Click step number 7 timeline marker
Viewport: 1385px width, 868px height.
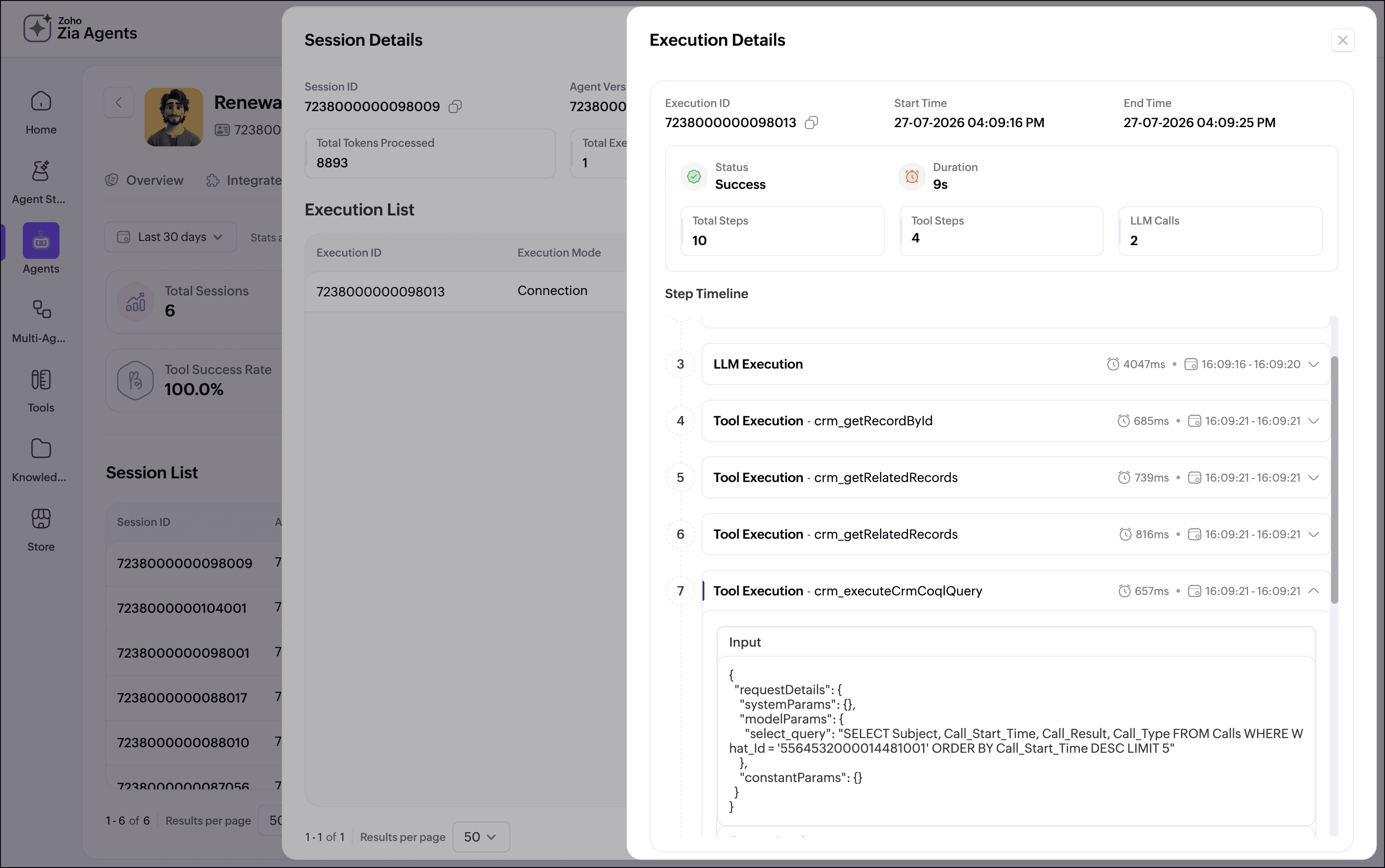[681, 591]
